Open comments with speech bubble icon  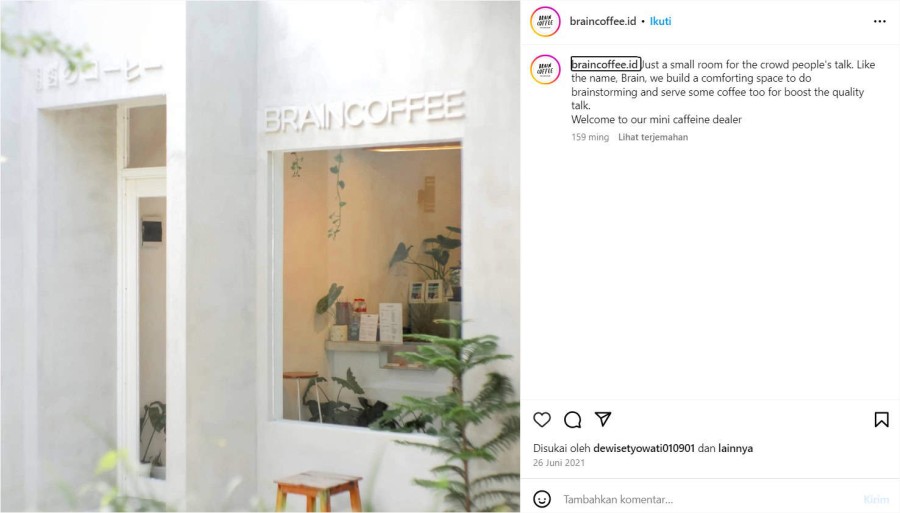click(x=572, y=419)
